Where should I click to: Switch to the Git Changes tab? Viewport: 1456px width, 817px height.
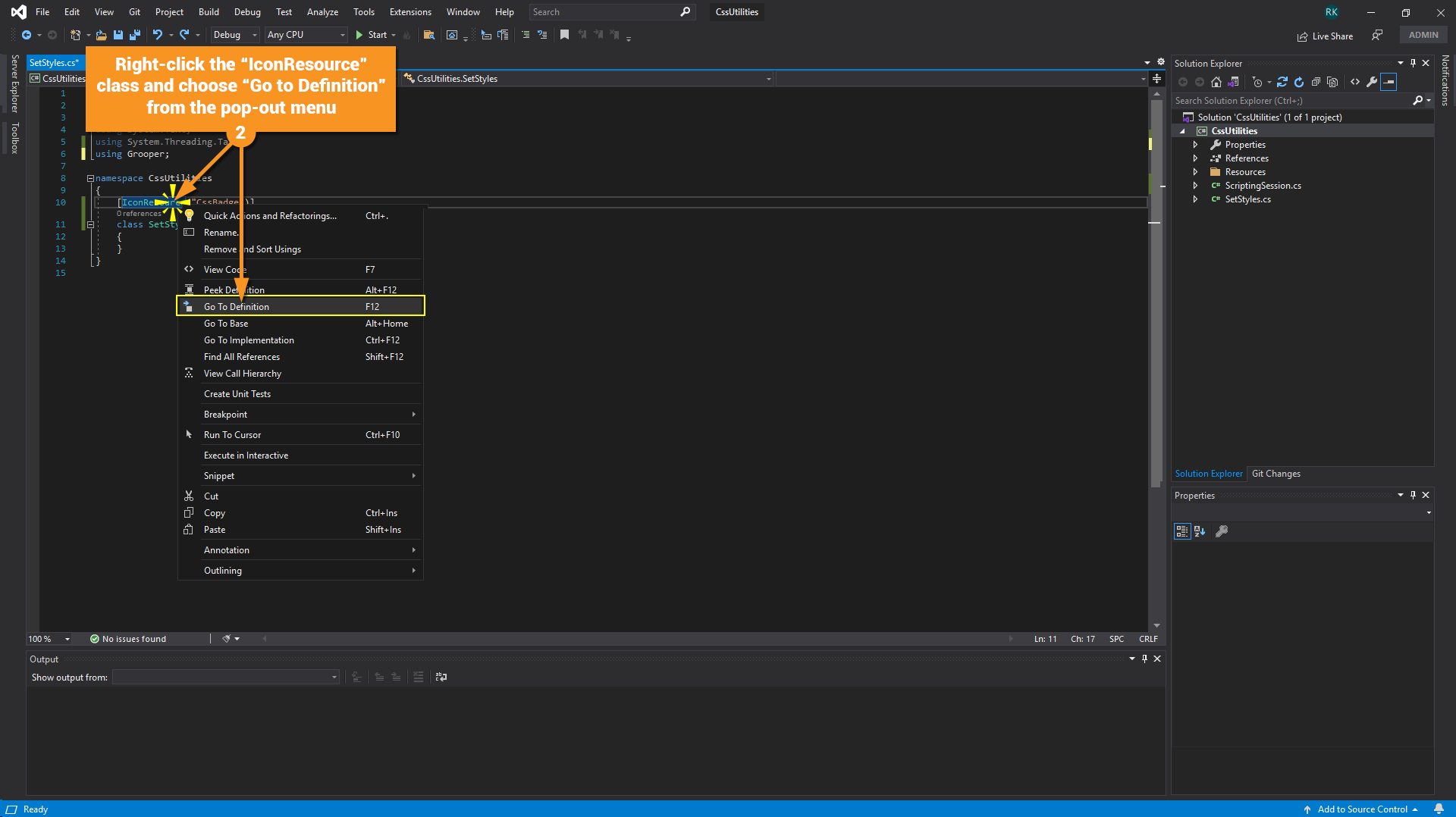point(1276,474)
